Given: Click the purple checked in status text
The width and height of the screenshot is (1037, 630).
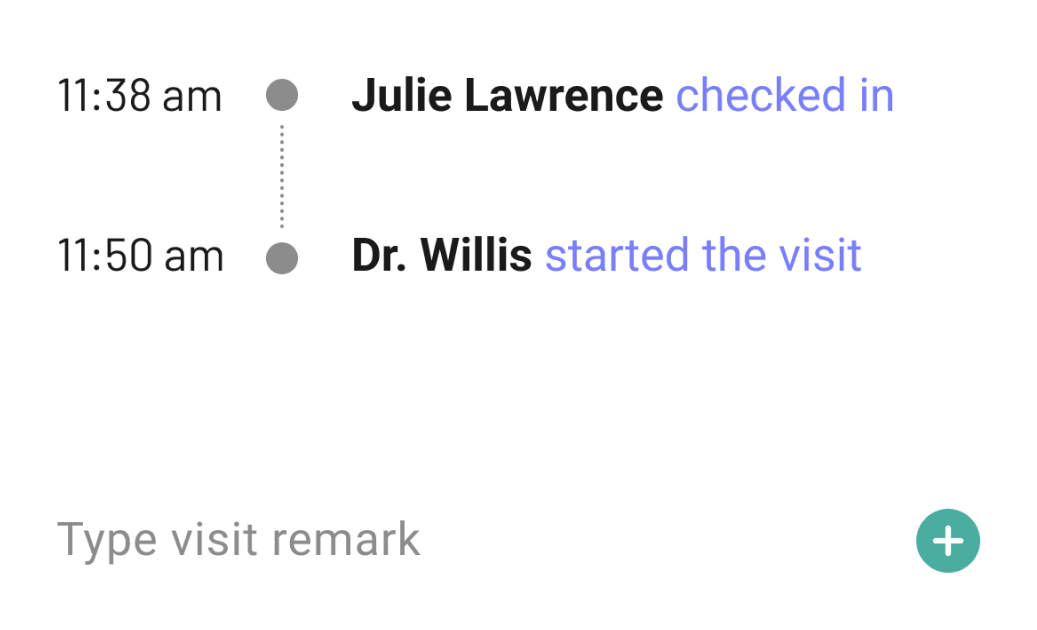Looking at the screenshot, I should [x=784, y=96].
